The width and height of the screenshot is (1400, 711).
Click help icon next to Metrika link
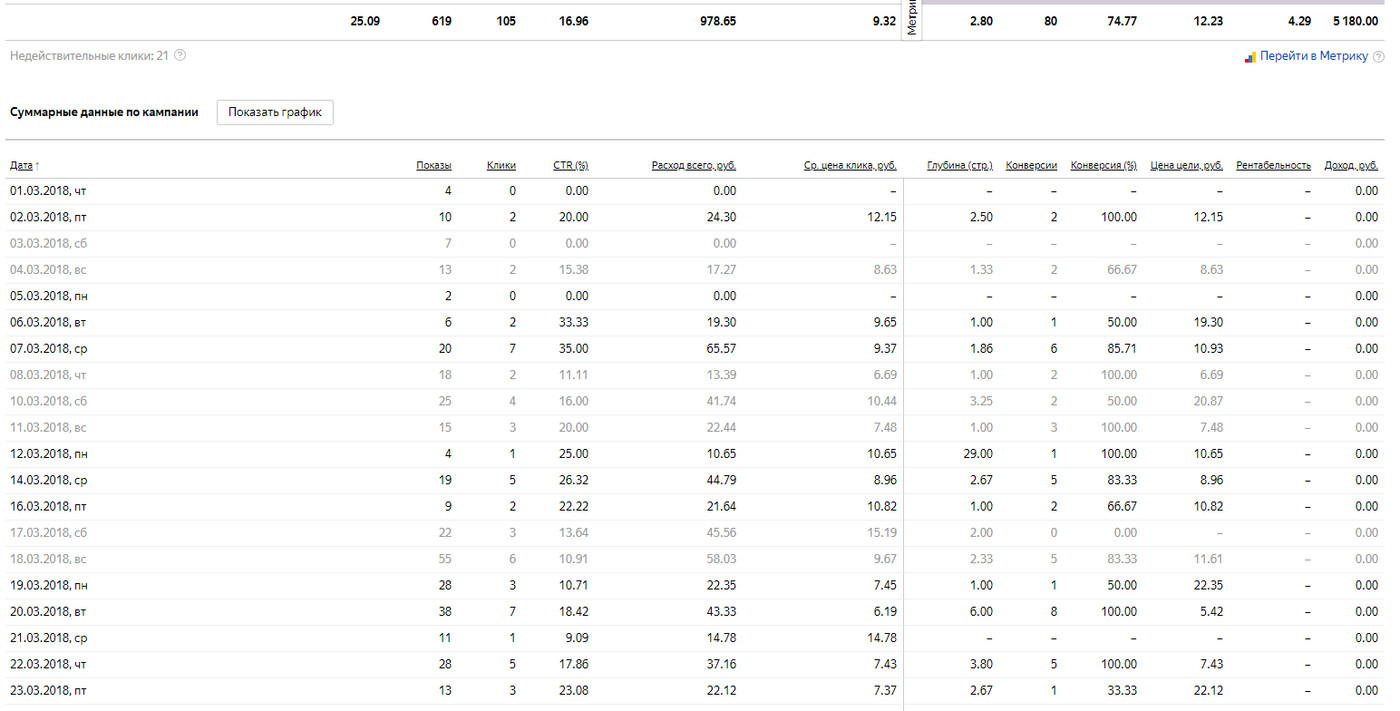point(1379,57)
